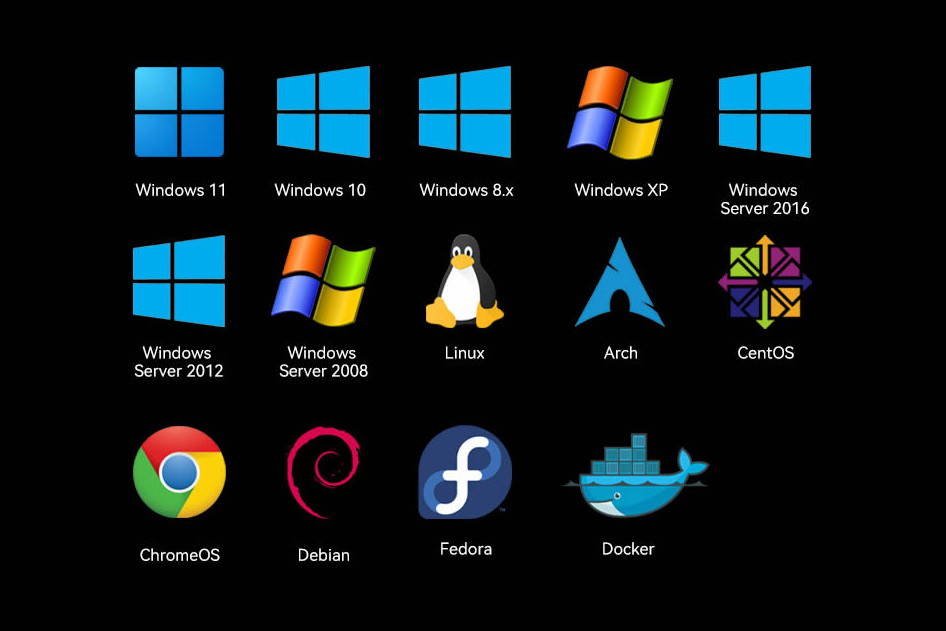Click the "CentOS" label
The height and width of the screenshot is (631, 946).
click(766, 353)
